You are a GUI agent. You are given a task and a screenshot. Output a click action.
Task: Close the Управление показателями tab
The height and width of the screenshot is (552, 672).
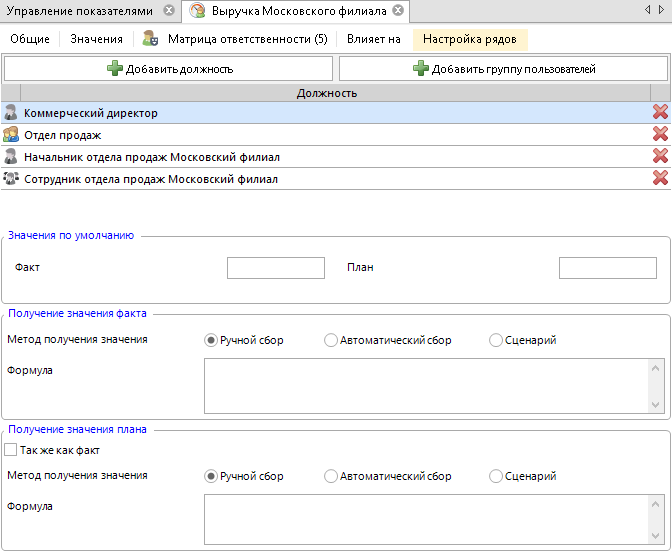pos(168,11)
